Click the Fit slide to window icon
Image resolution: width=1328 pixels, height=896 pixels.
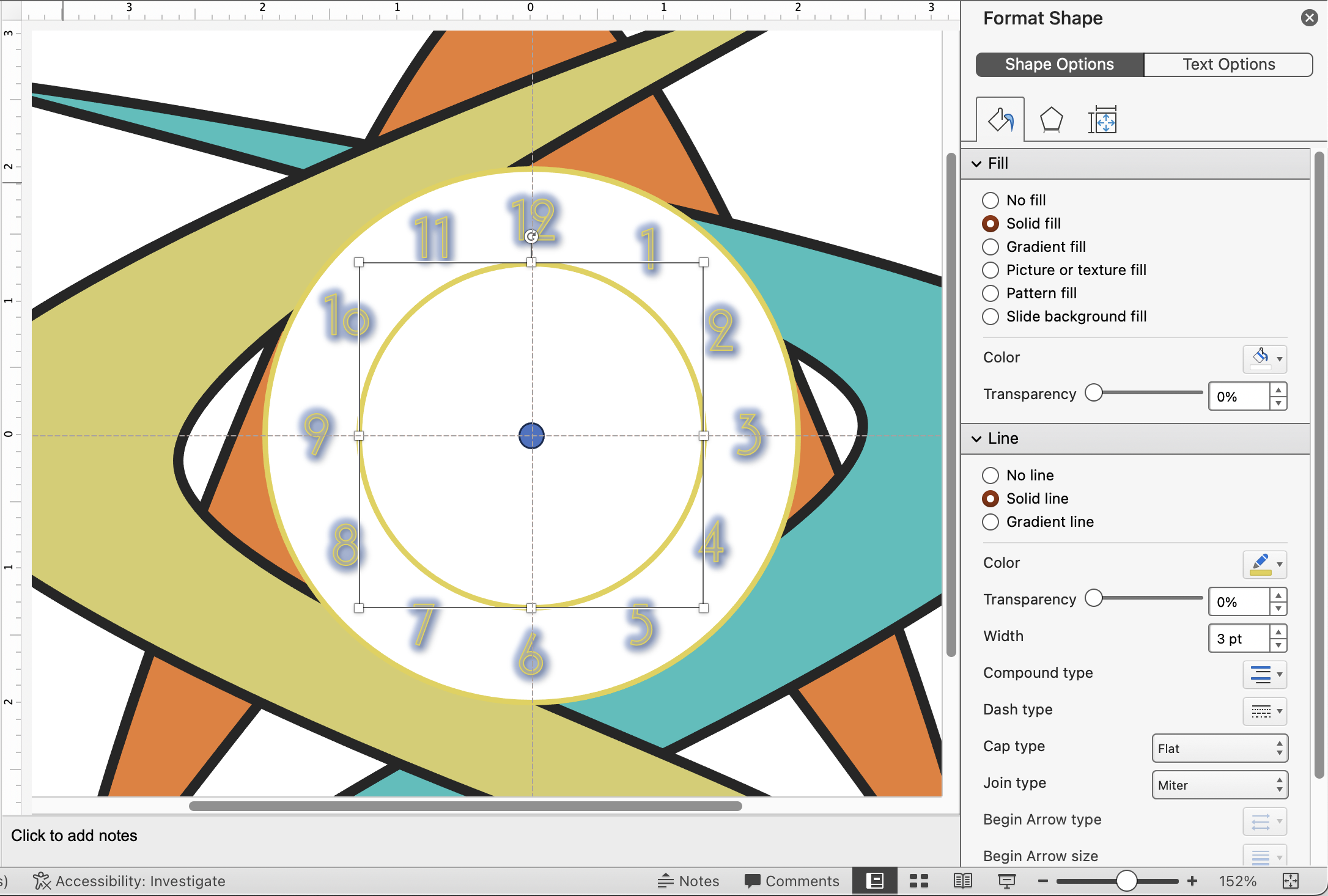tap(1291, 881)
